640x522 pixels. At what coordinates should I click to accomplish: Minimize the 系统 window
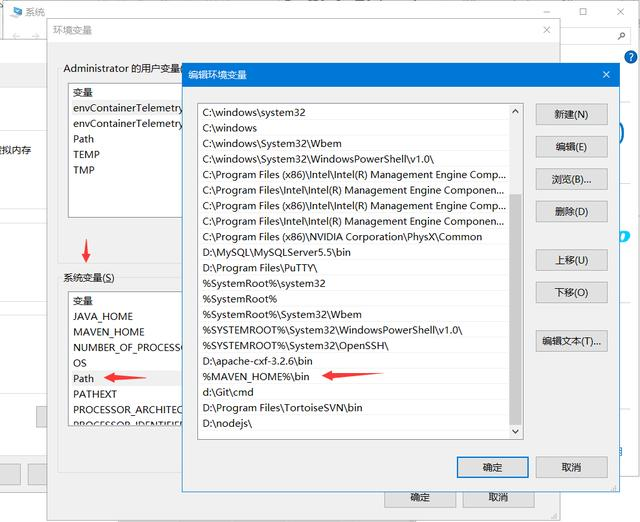coord(547,12)
